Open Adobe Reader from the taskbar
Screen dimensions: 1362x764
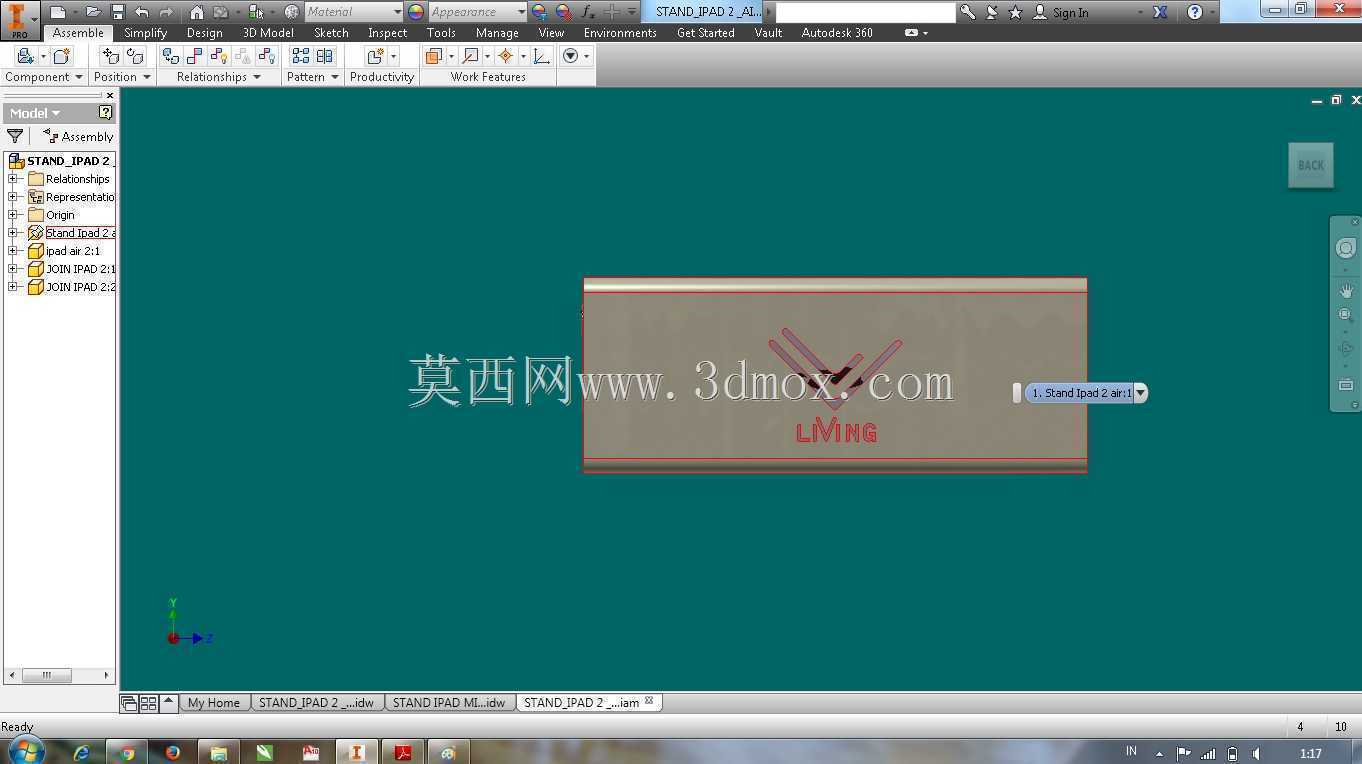403,753
